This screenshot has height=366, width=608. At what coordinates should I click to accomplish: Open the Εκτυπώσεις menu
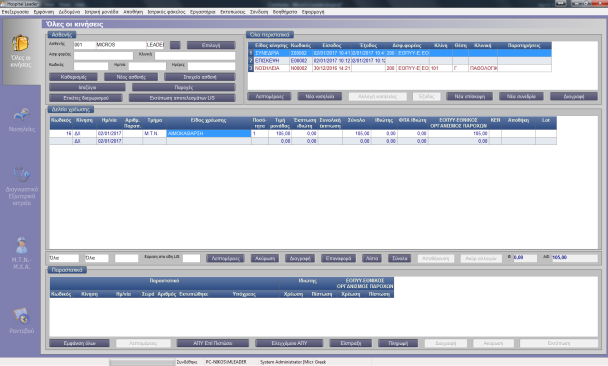coord(233,12)
